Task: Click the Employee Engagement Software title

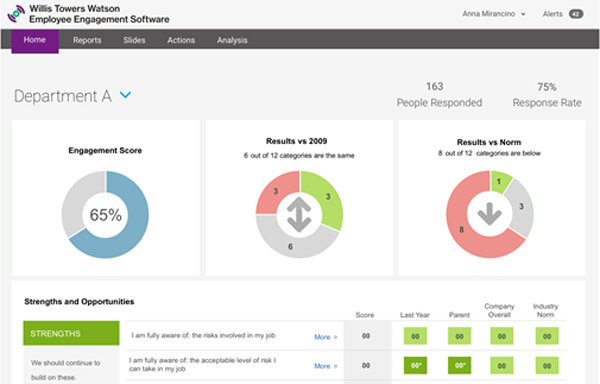Action: pyautogui.click(x=99, y=19)
